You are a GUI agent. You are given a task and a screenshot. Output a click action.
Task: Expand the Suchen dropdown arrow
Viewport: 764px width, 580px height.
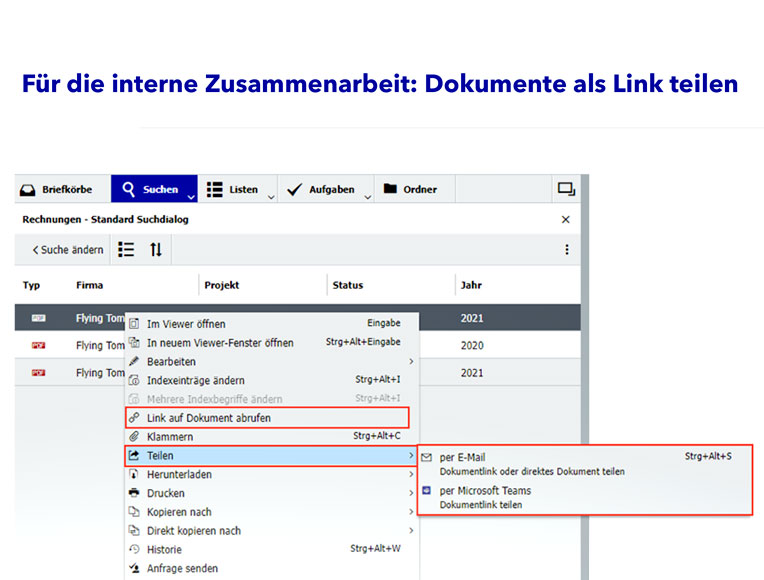191,197
